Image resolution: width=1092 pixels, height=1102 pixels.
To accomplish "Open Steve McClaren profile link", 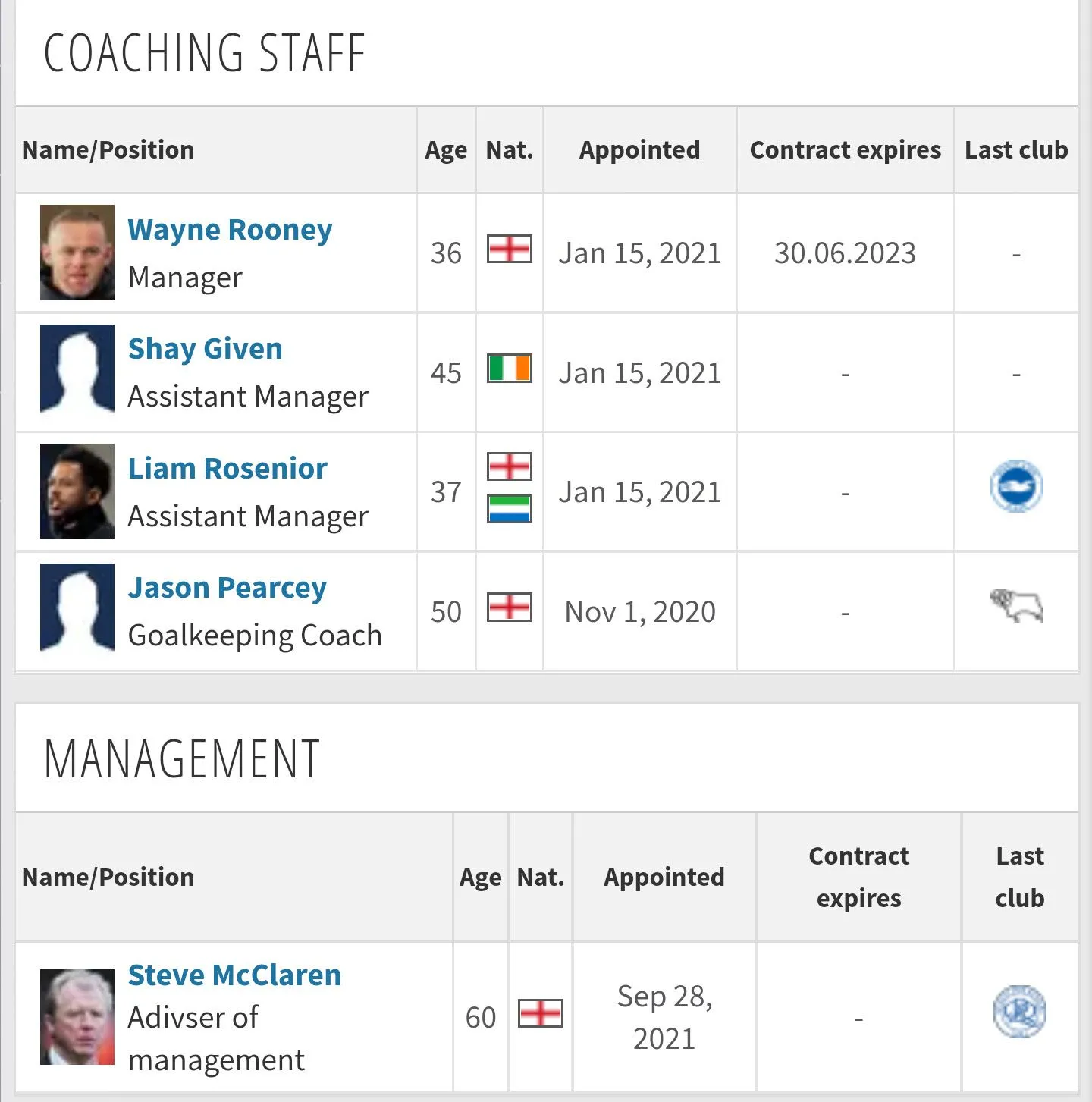I will coord(234,975).
